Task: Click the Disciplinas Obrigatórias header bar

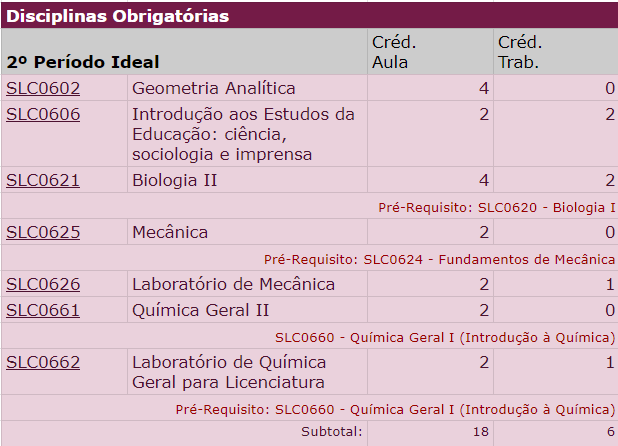Action: [x=309, y=16]
